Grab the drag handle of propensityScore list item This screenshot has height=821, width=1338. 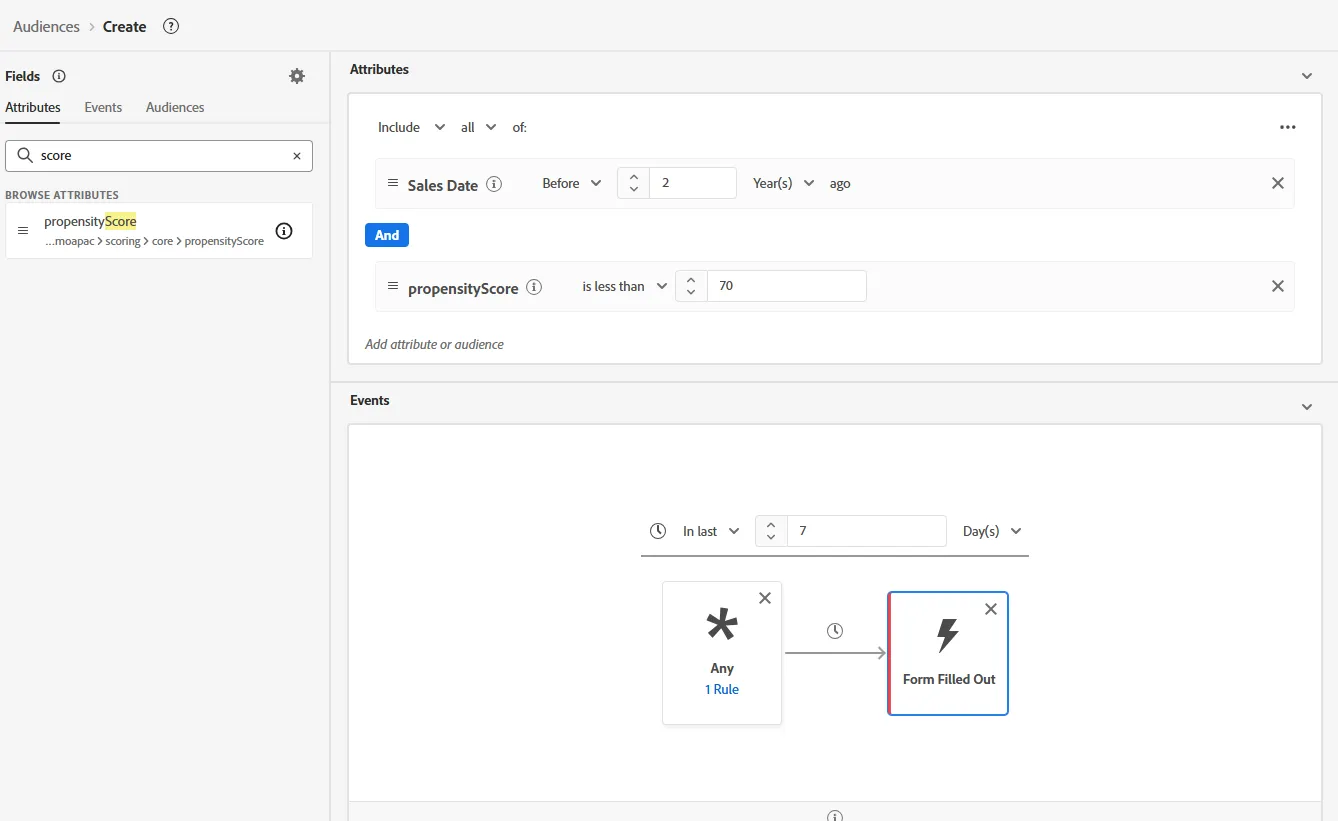coord(23,231)
